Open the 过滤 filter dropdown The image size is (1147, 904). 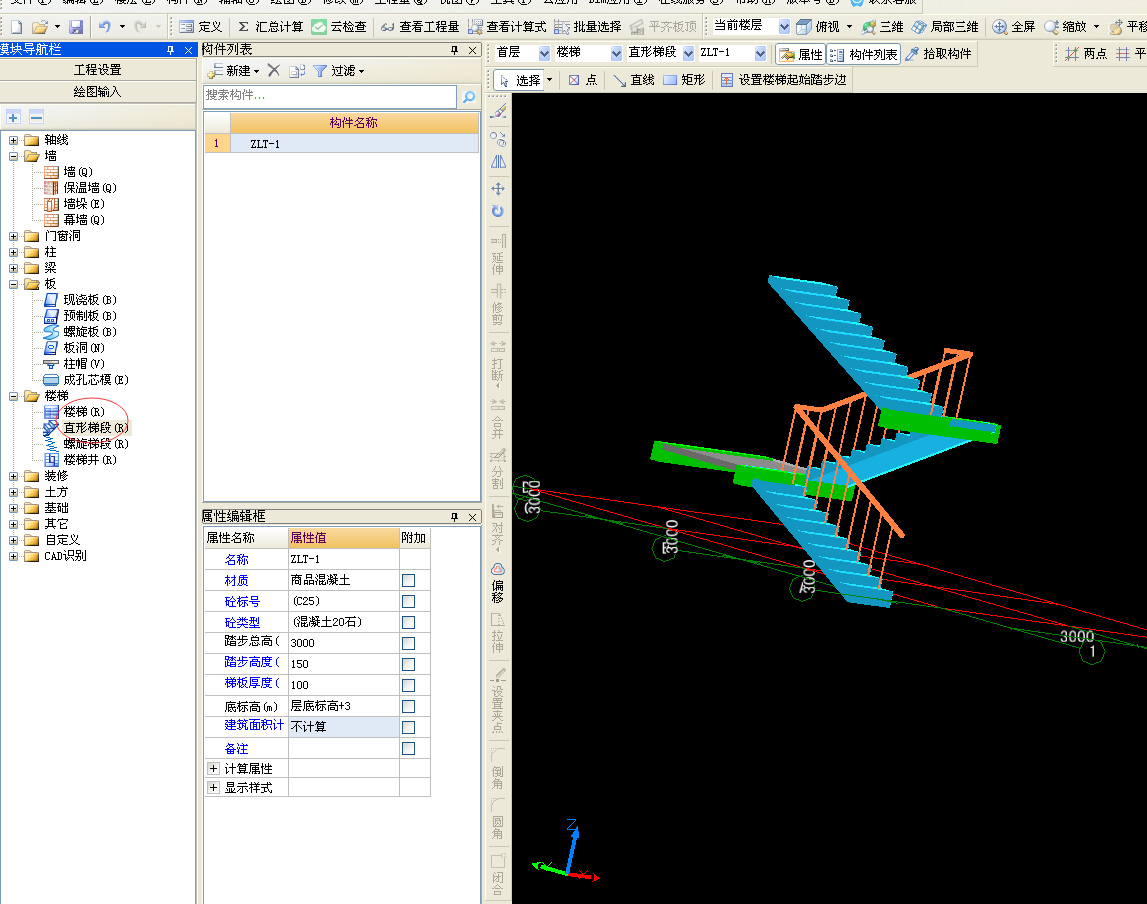click(339, 71)
